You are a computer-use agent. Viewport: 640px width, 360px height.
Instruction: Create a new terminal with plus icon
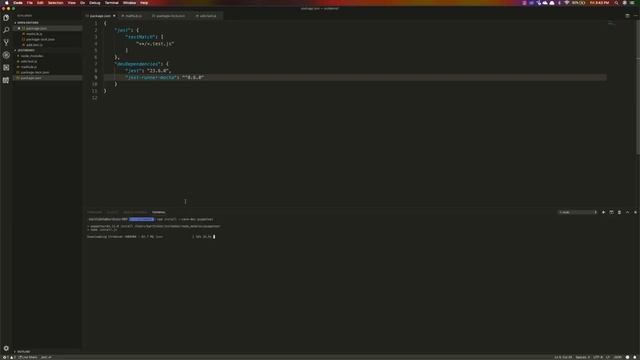tap(603, 212)
